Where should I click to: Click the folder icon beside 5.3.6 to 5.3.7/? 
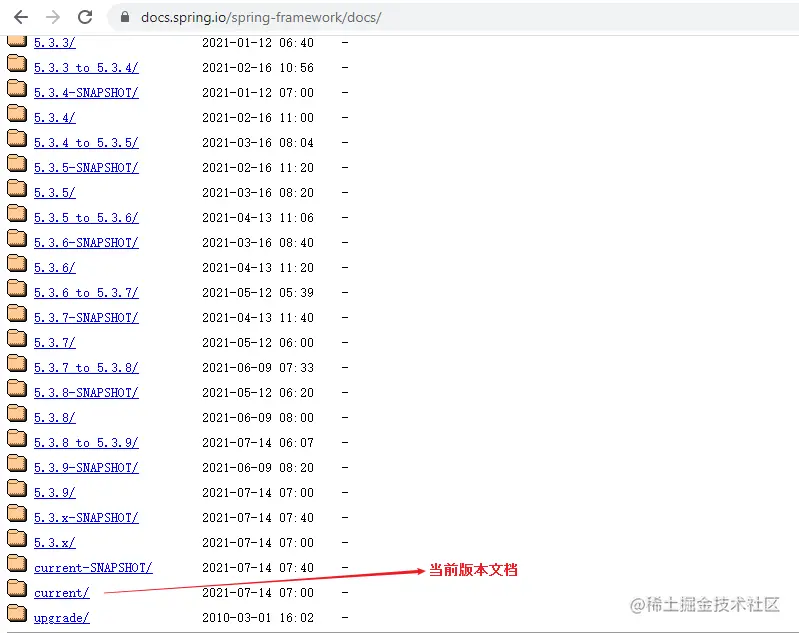[x=17, y=288]
